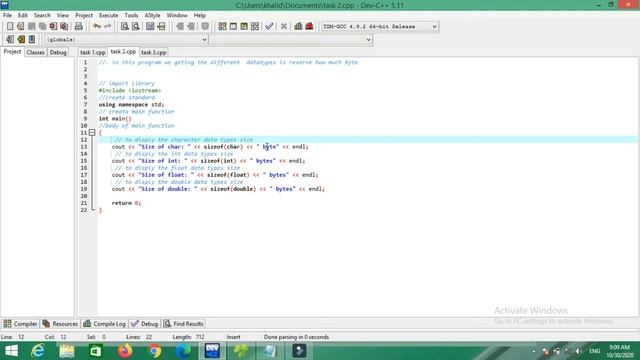Click the Run toolbar icon
Viewport: 640px width, 360px height.
[x=233, y=27]
